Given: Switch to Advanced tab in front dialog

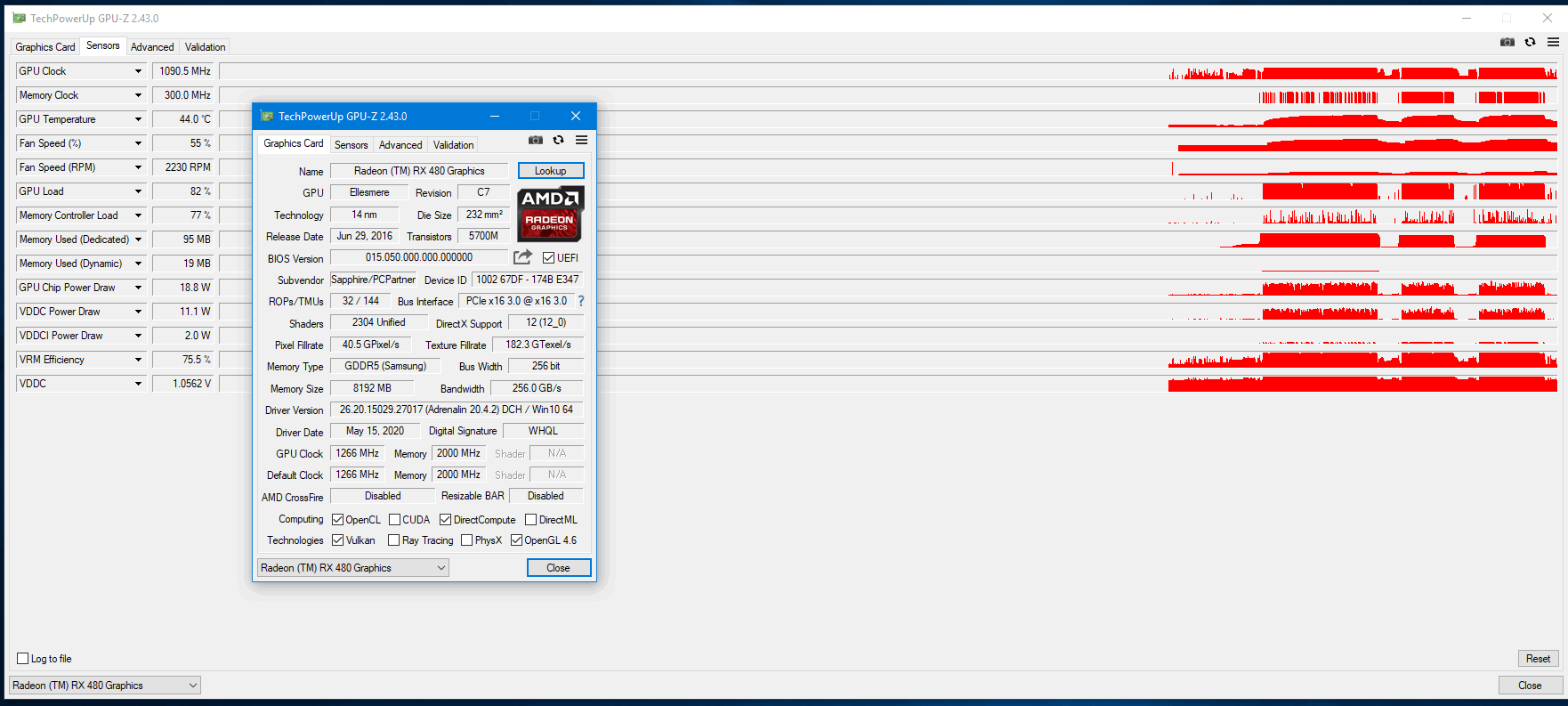Looking at the screenshot, I should pyautogui.click(x=400, y=145).
